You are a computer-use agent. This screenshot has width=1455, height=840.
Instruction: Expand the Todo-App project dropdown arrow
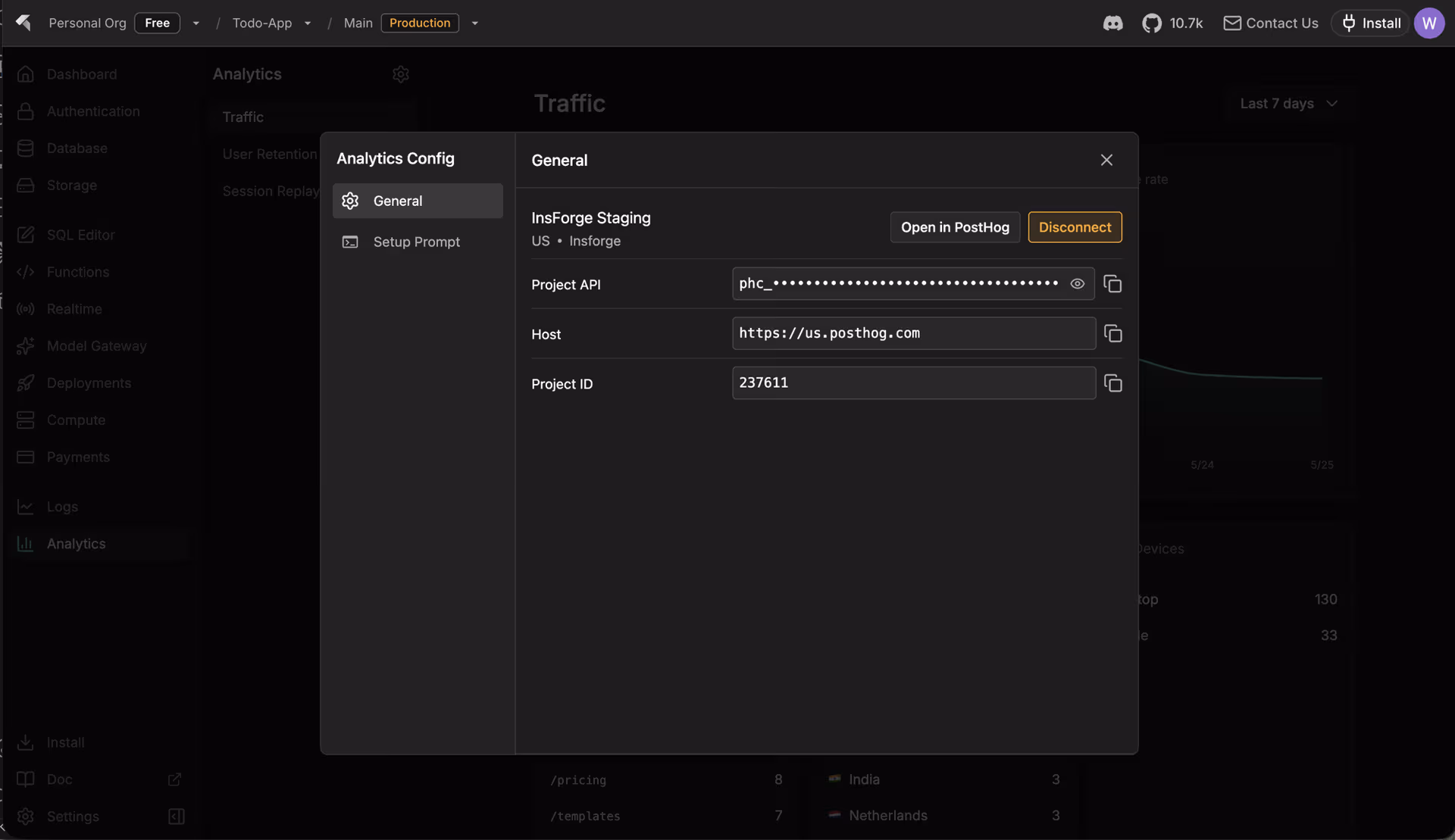[x=308, y=23]
